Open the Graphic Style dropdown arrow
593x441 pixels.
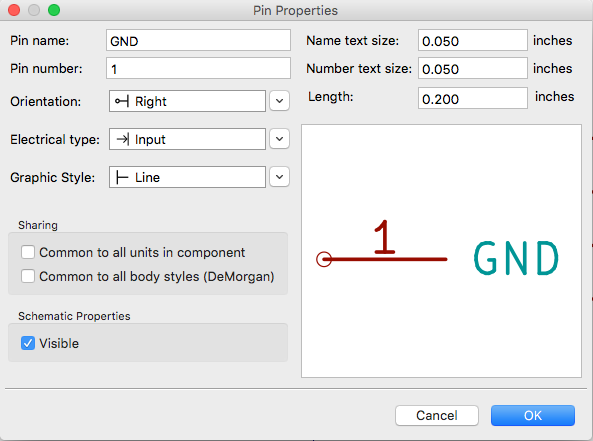click(279, 177)
